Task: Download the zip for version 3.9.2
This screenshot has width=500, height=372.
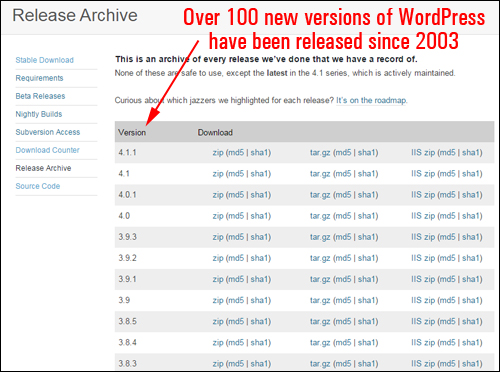Action: tap(218, 258)
